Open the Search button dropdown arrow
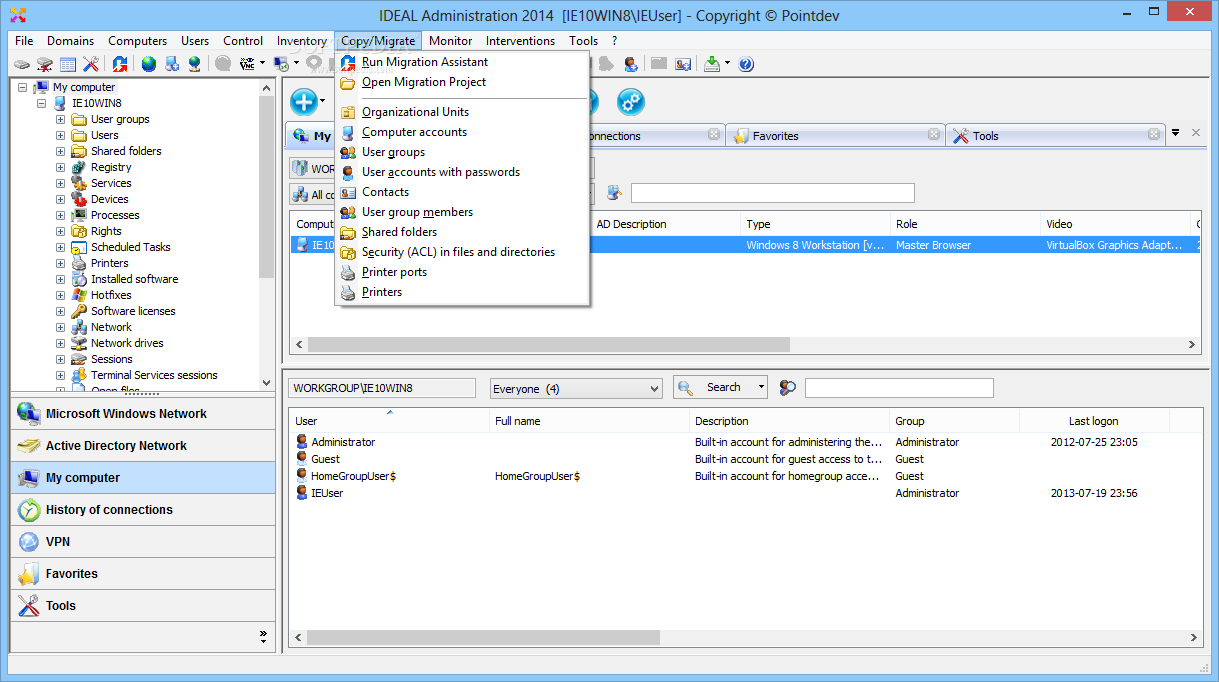Image resolution: width=1219 pixels, height=682 pixels. [761, 387]
